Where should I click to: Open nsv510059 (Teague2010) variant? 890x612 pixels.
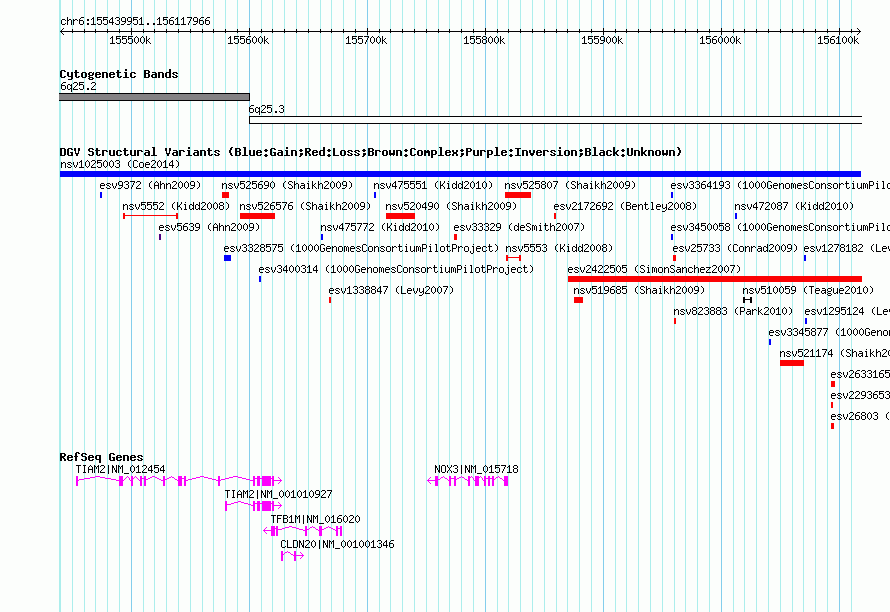coord(808,290)
